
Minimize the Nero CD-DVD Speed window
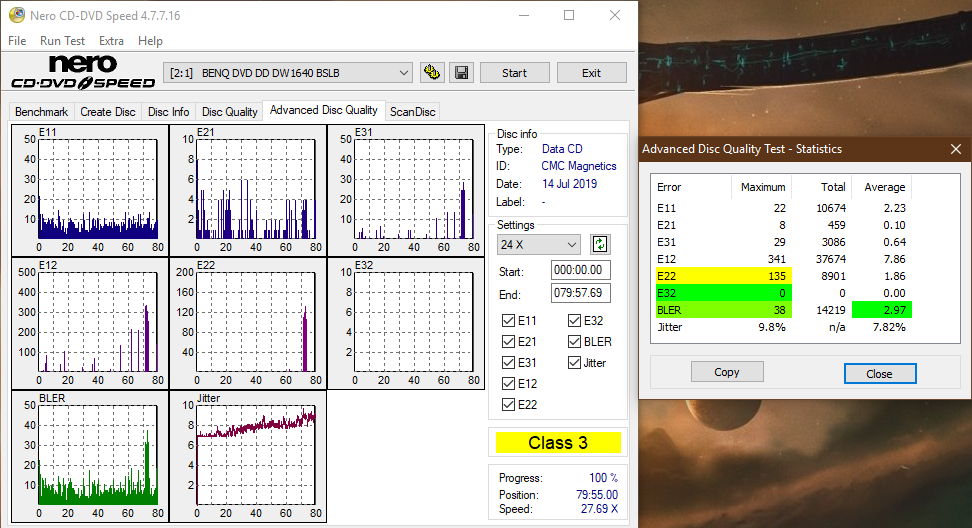pos(524,15)
